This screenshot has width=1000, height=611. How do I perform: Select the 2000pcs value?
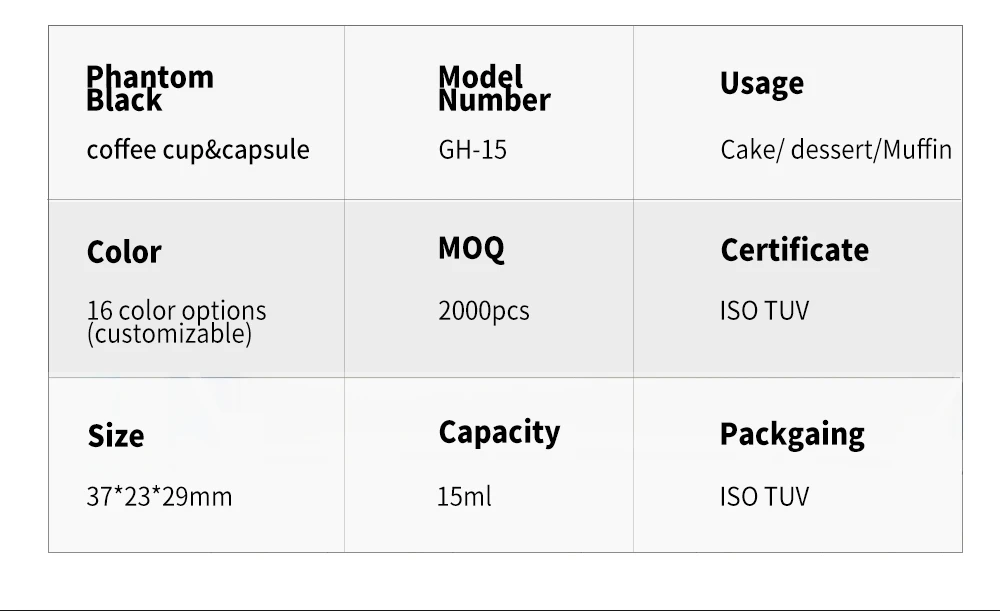(x=484, y=311)
